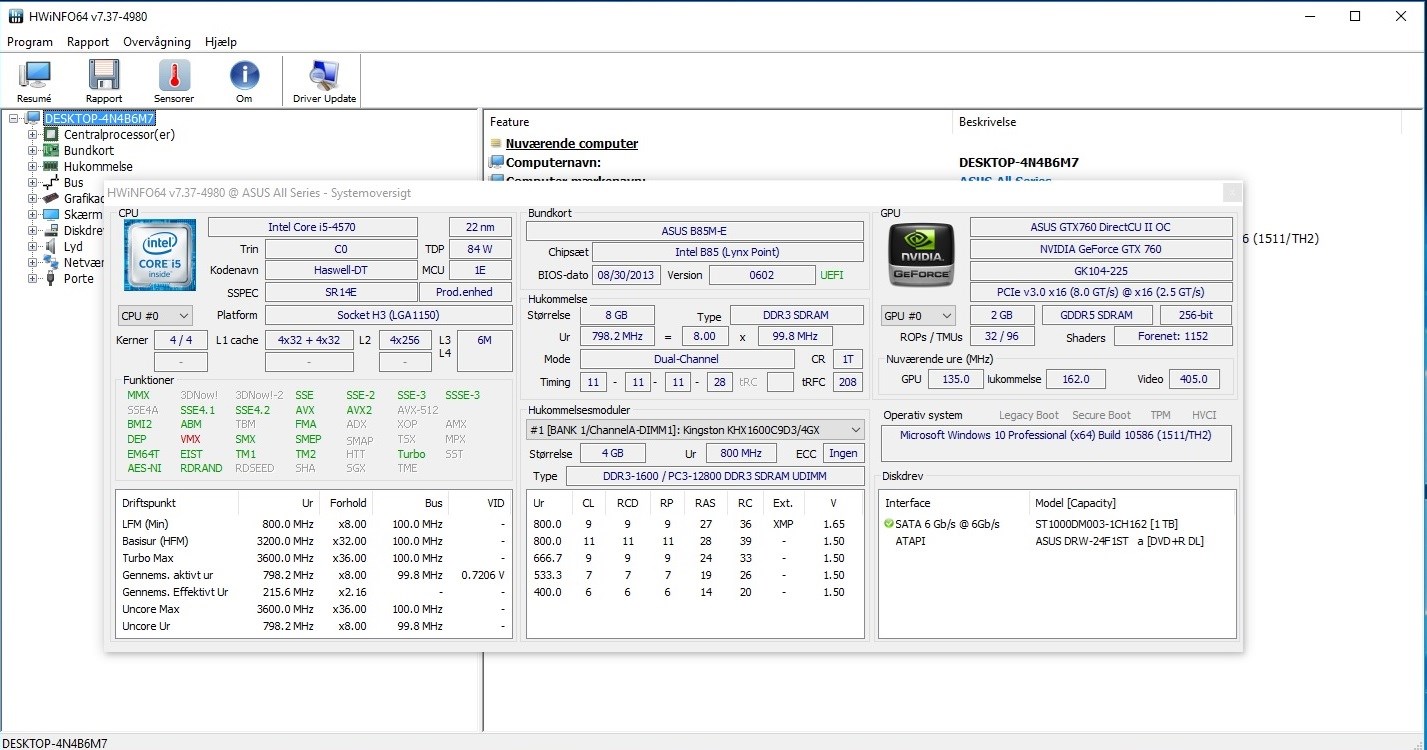Select Bundkort in the tree
1427x750 pixels.
(89, 151)
